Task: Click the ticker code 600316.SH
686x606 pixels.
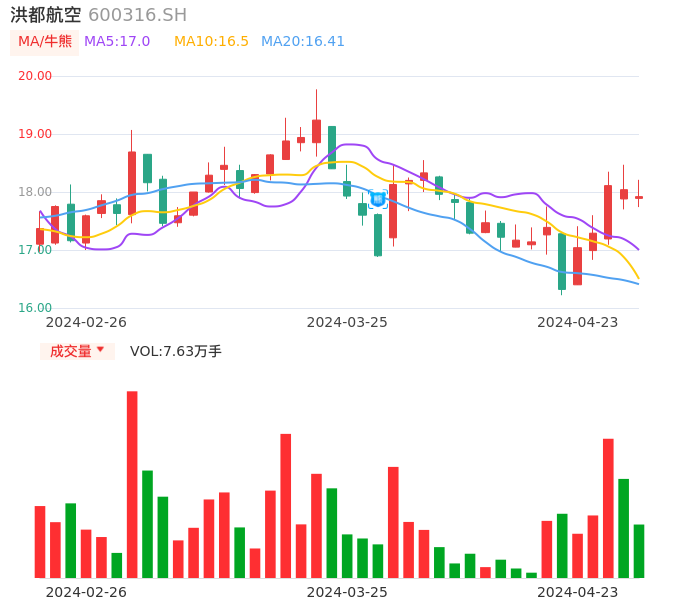Action: coord(137,15)
